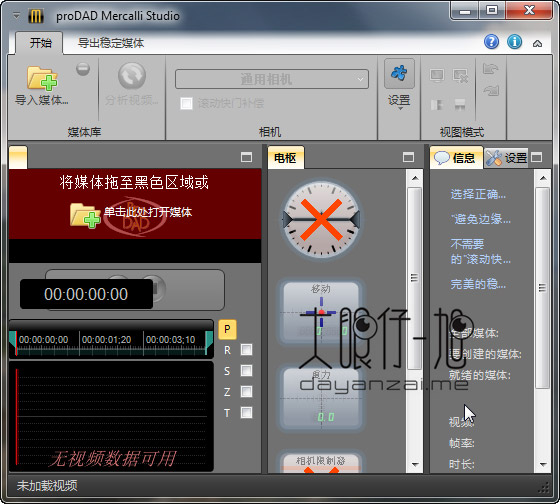Click the 电枢 panel scroll up arrow
Image resolution: width=560 pixels, height=504 pixels.
[x=415, y=178]
